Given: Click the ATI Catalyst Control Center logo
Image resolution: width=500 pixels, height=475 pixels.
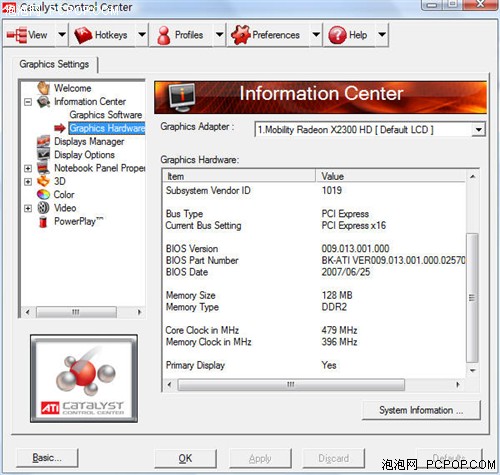Looking at the screenshot, I should pos(84,379).
